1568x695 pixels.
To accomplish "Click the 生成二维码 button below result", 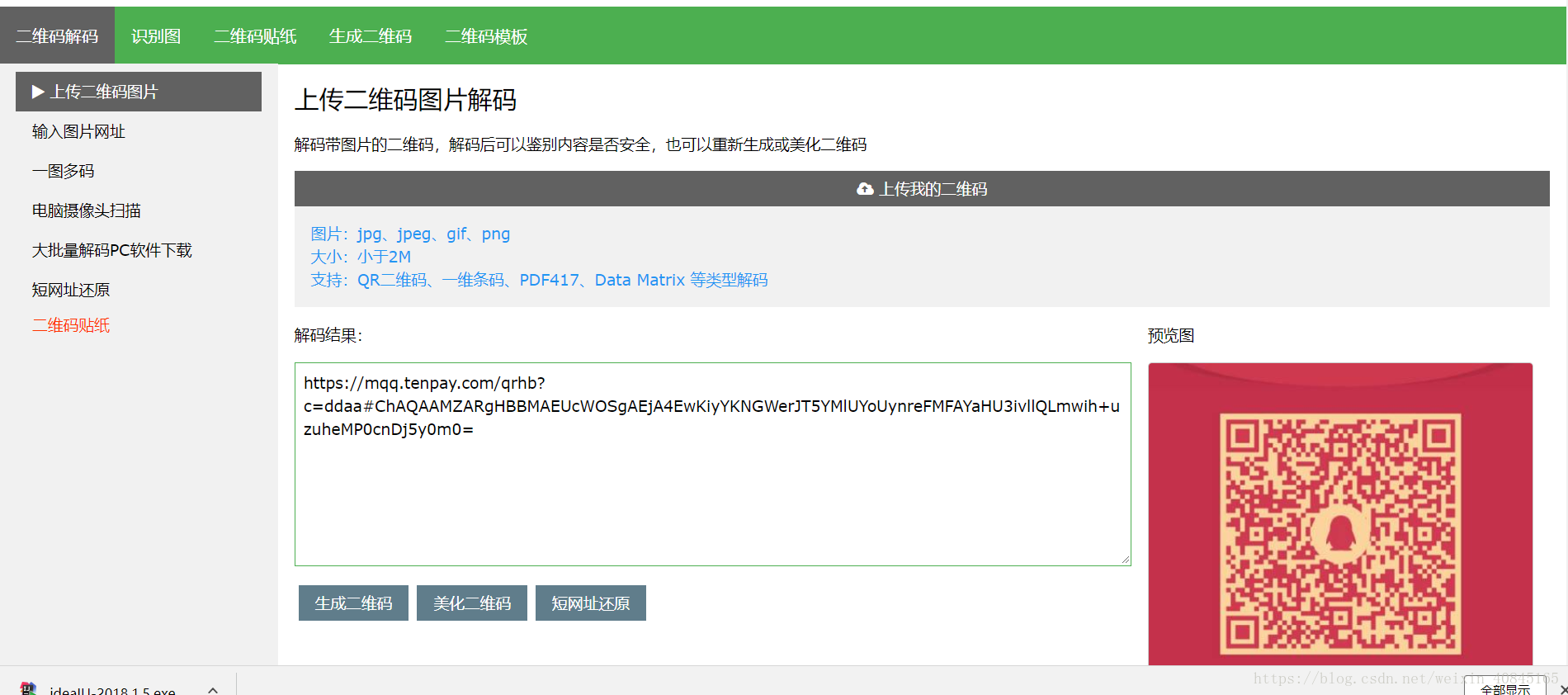I will click(353, 603).
